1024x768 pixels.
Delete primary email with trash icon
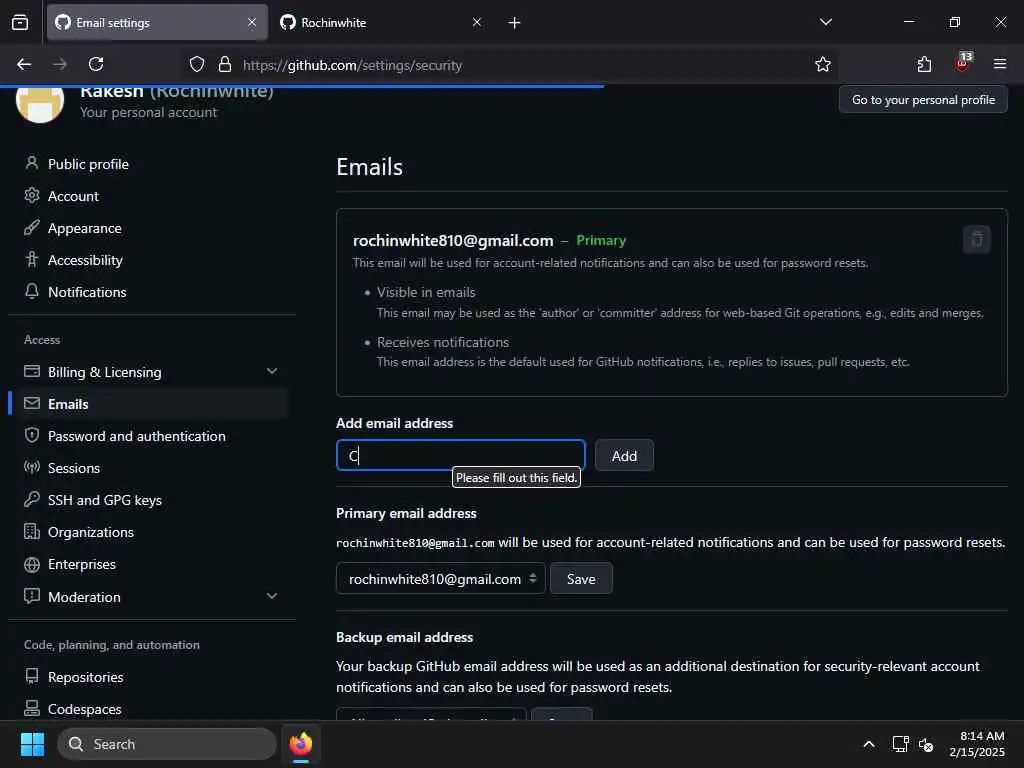click(976, 239)
